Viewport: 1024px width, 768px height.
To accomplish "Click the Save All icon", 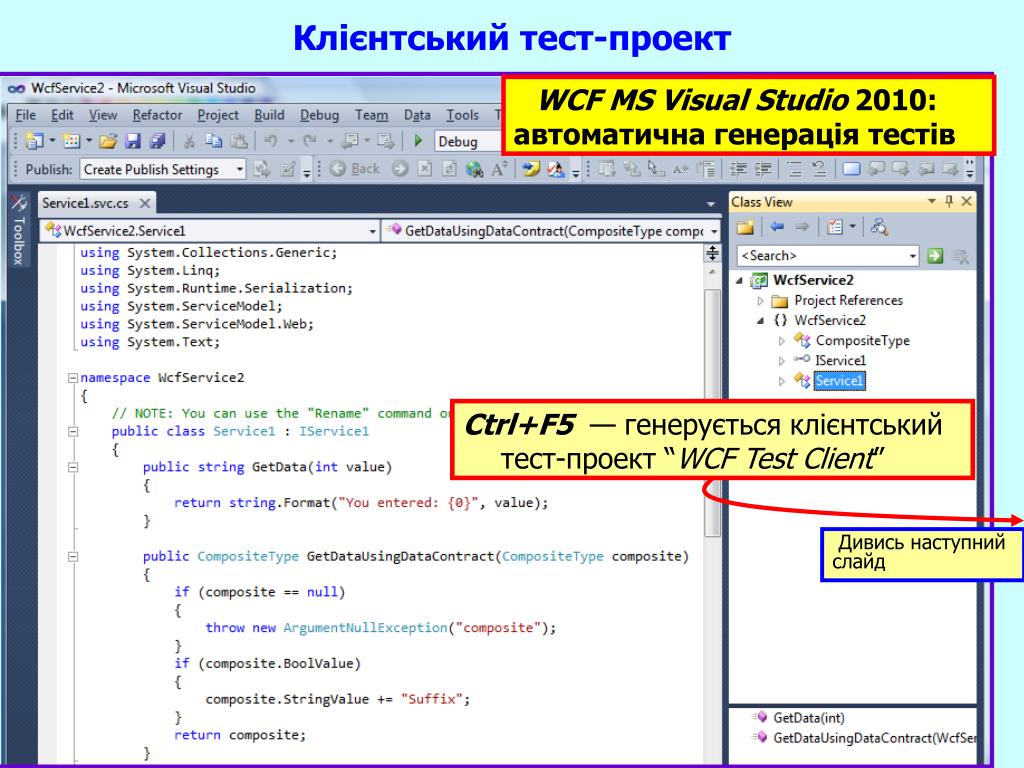I will pos(157,141).
